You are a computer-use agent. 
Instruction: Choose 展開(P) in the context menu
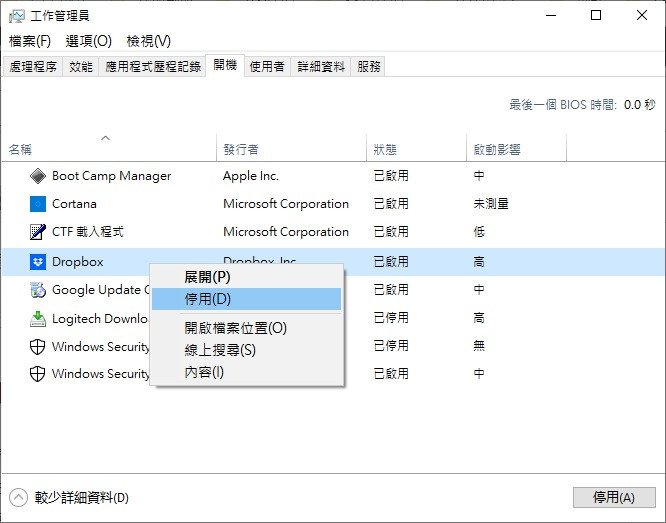pyautogui.click(x=246, y=277)
